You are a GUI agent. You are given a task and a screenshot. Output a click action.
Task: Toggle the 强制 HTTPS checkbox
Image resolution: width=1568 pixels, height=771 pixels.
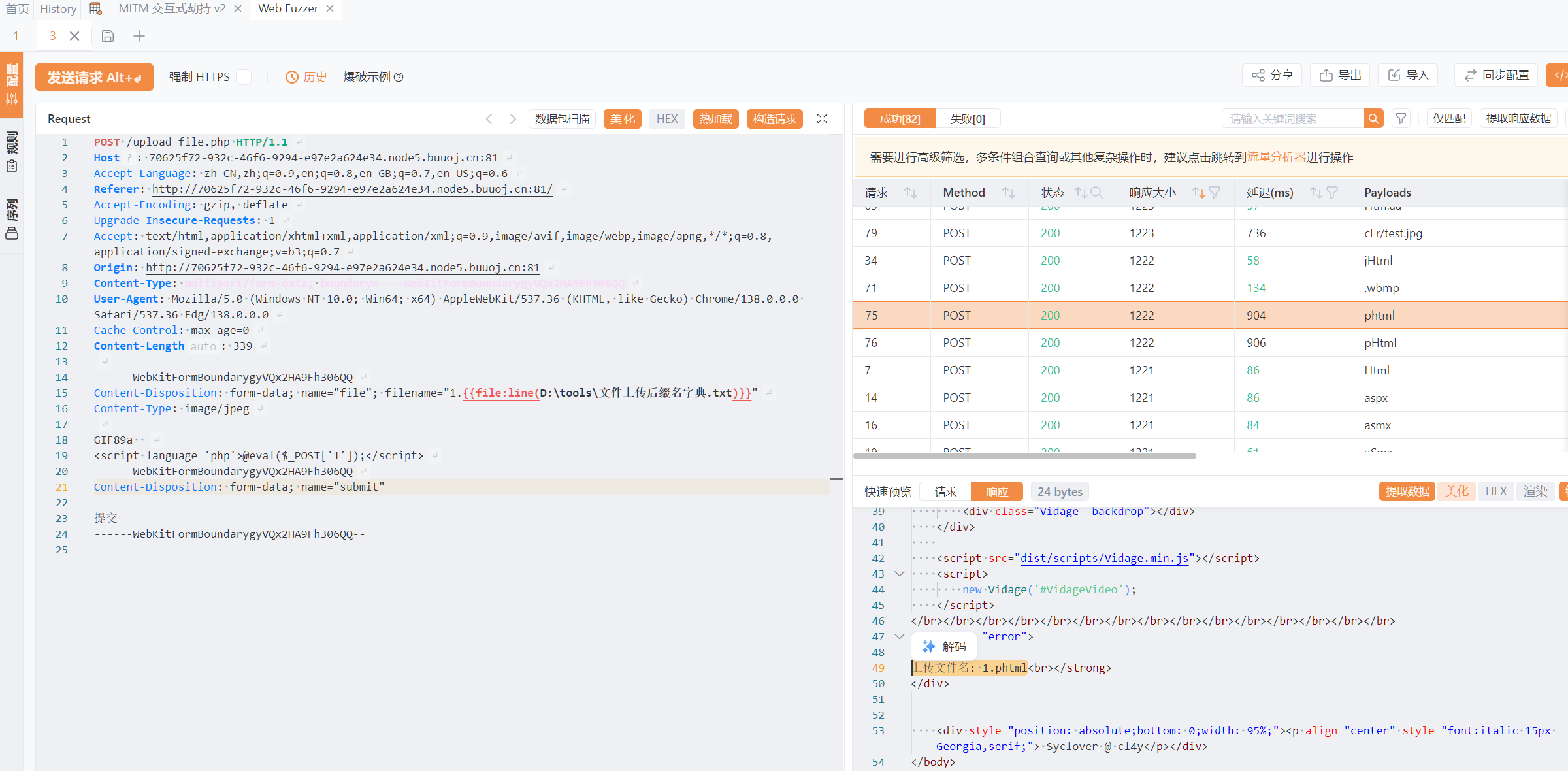pyautogui.click(x=244, y=77)
